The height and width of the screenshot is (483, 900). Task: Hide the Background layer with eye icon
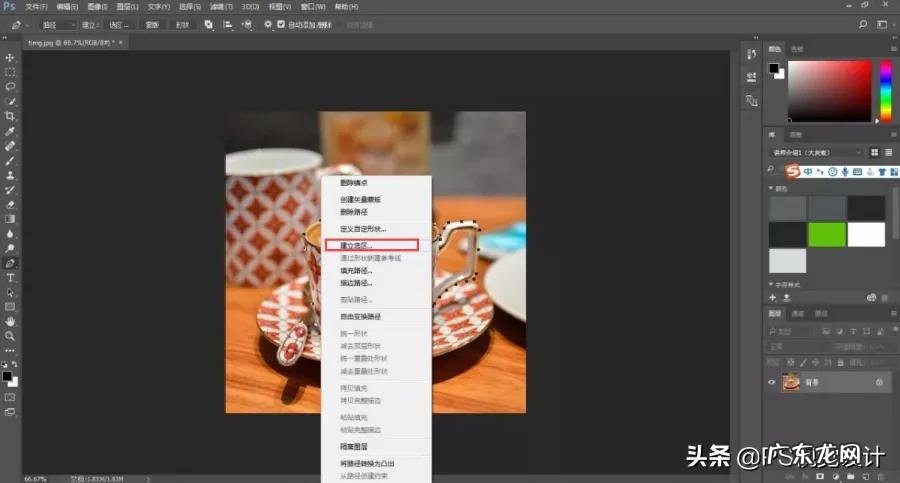coord(771,382)
